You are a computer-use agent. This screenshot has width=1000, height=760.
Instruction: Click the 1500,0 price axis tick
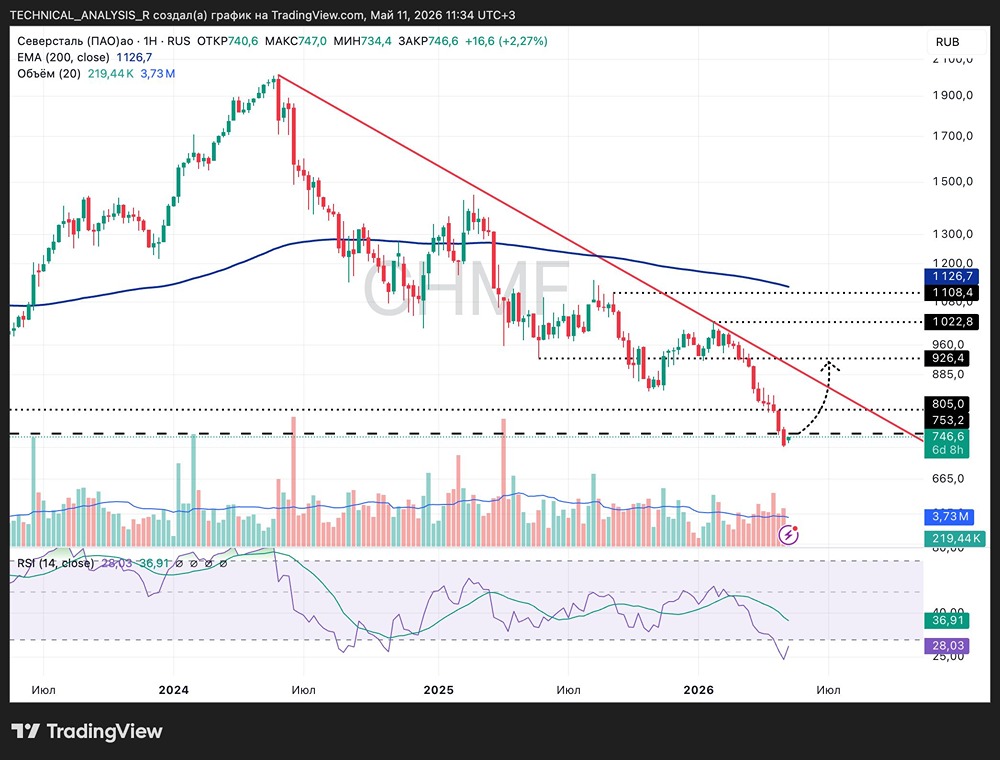pyautogui.click(x=952, y=181)
